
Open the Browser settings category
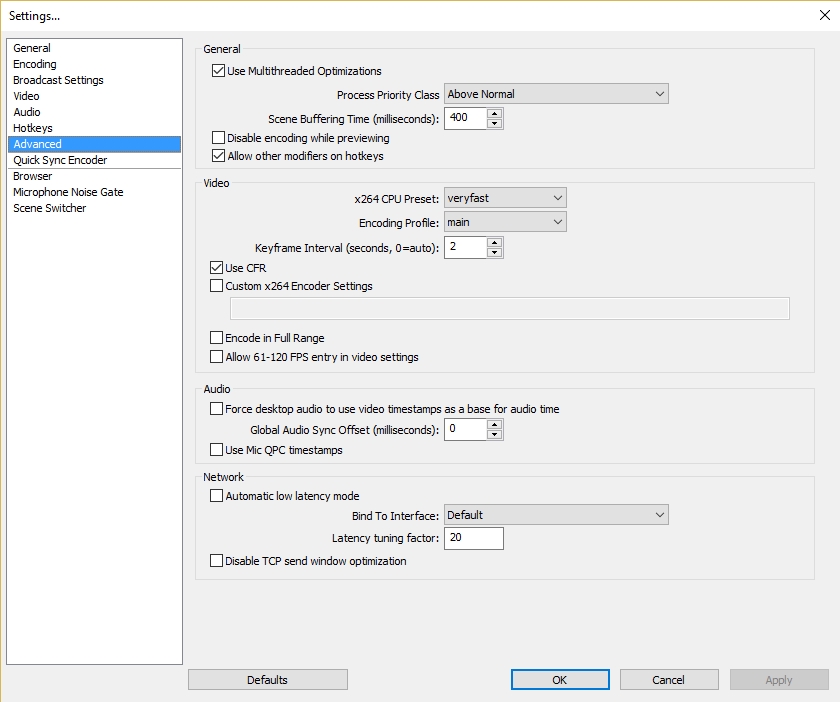[x=33, y=175]
